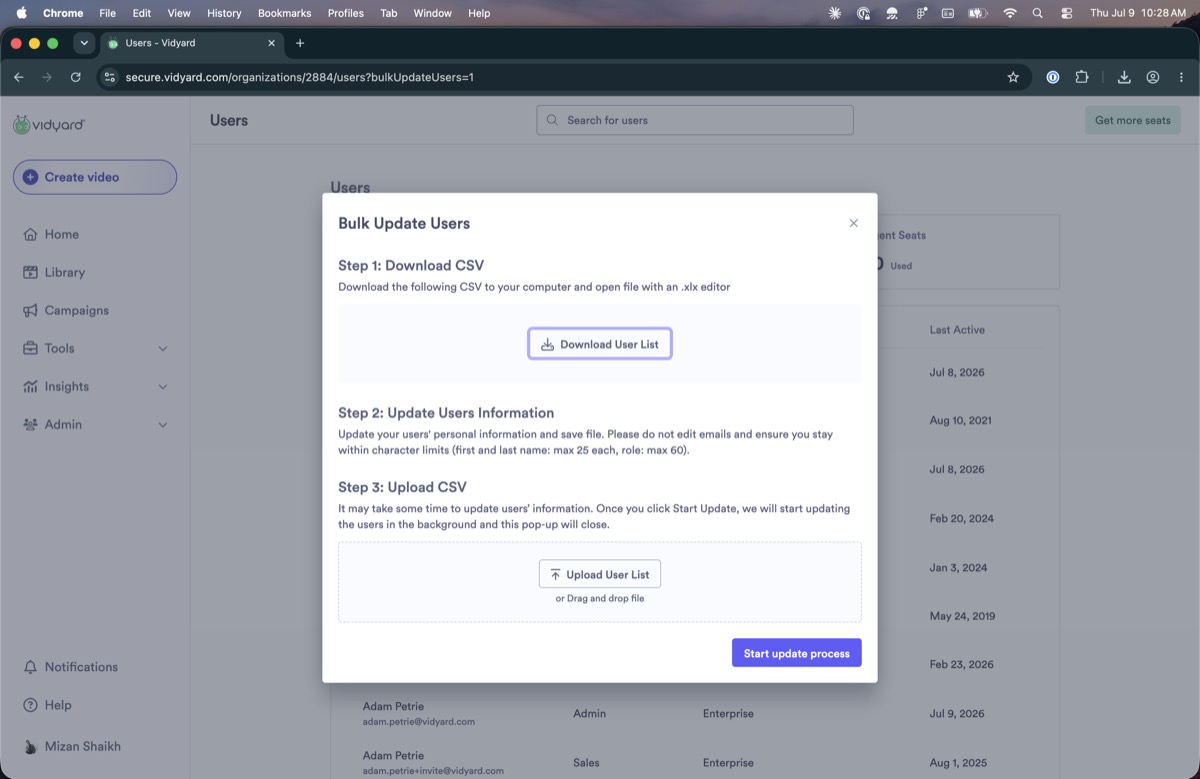View site information icon in address bar
This screenshot has width=1200, height=779.
point(110,77)
